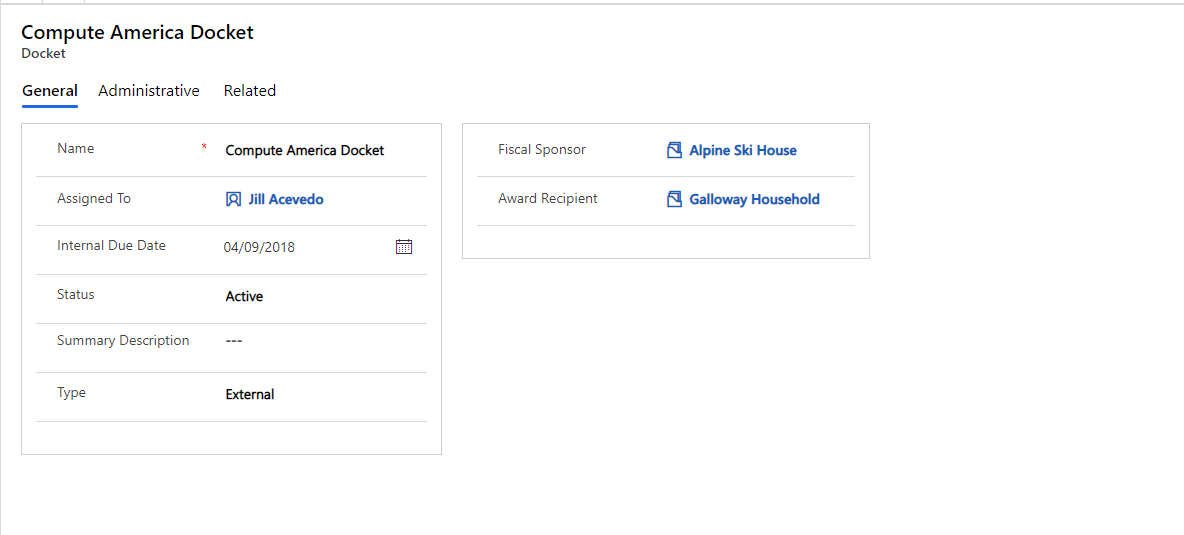Image resolution: width=1184 pixels, height=535 pixels.
Task: Open the Administrative tab
Action: tap(149, 91)
